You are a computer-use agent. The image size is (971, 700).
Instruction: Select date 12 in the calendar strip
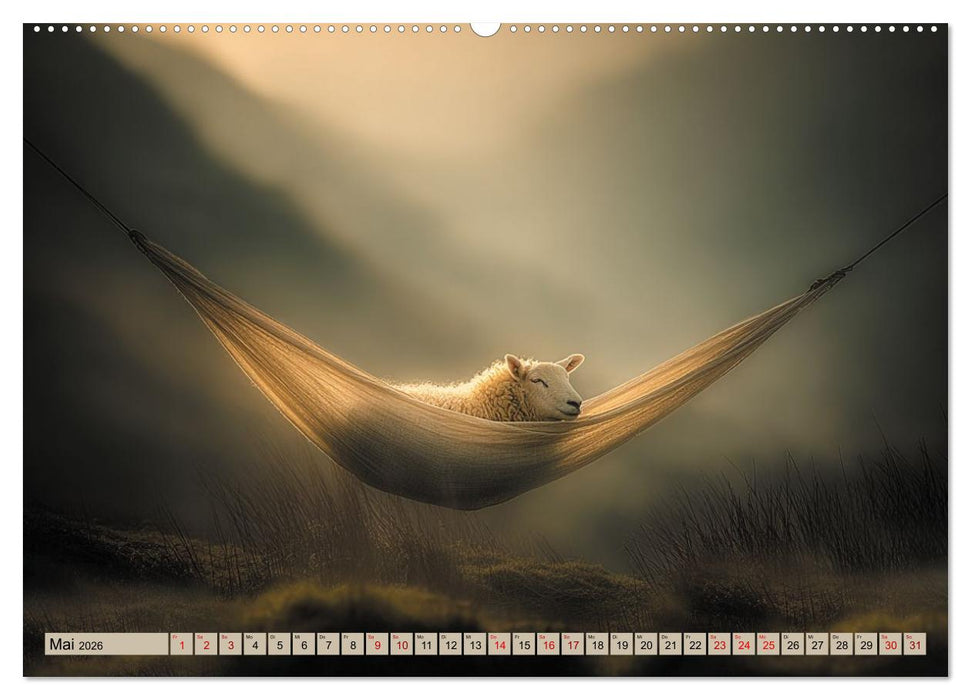coord(450,645)
